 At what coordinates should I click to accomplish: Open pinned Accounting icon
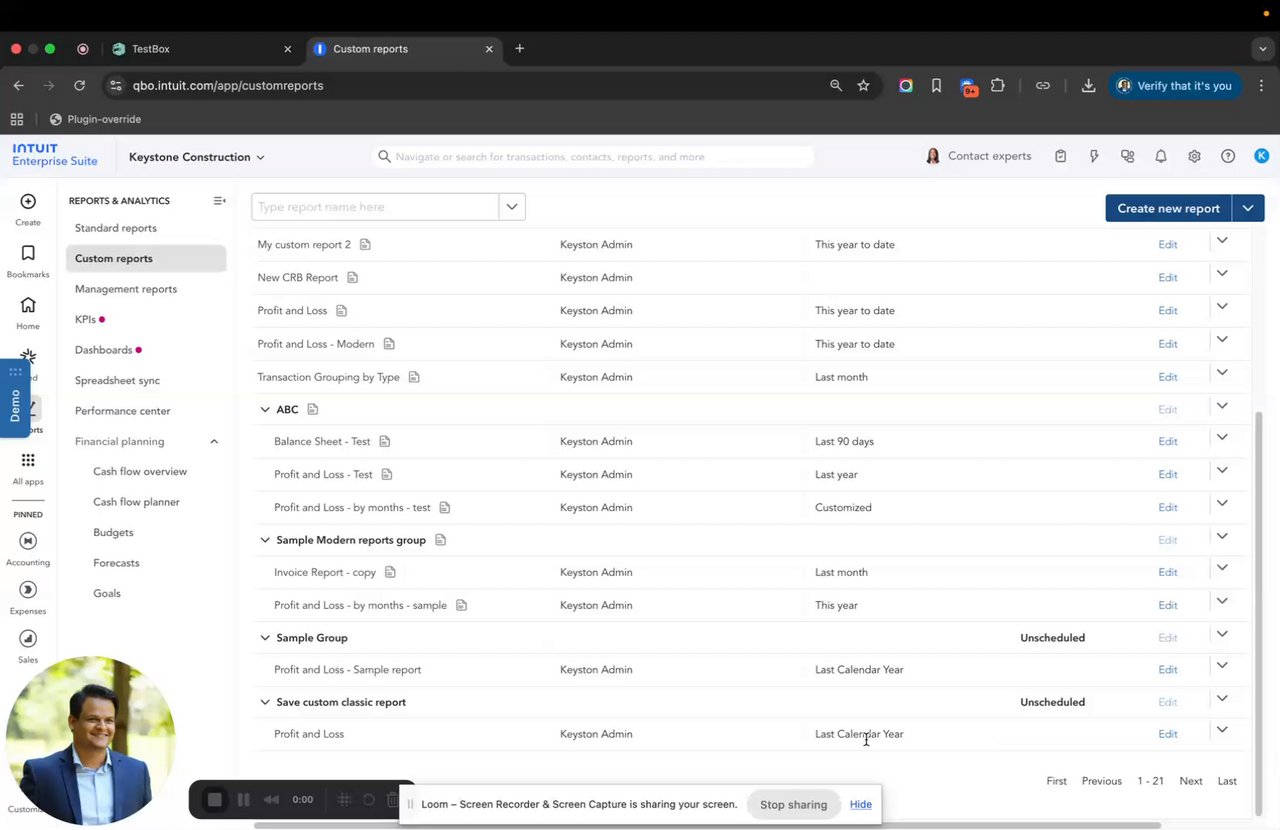click(28, 541)
